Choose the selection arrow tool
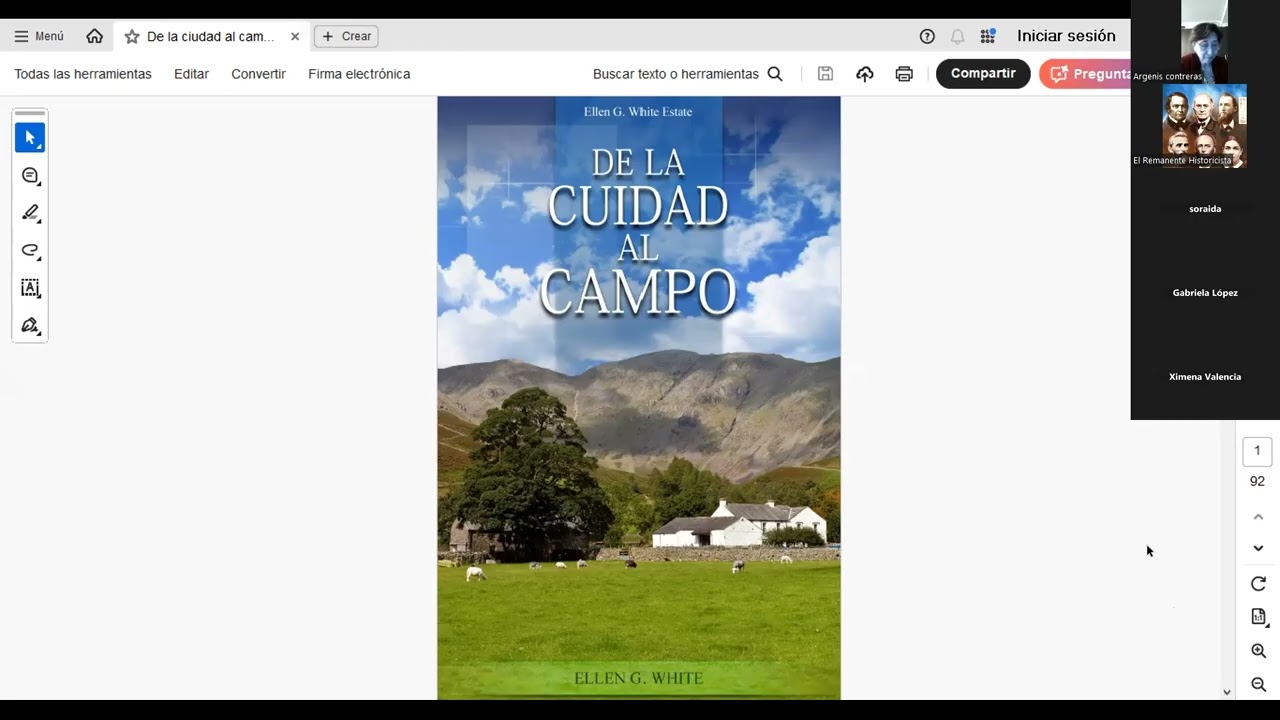 click(x=30, y=137)
